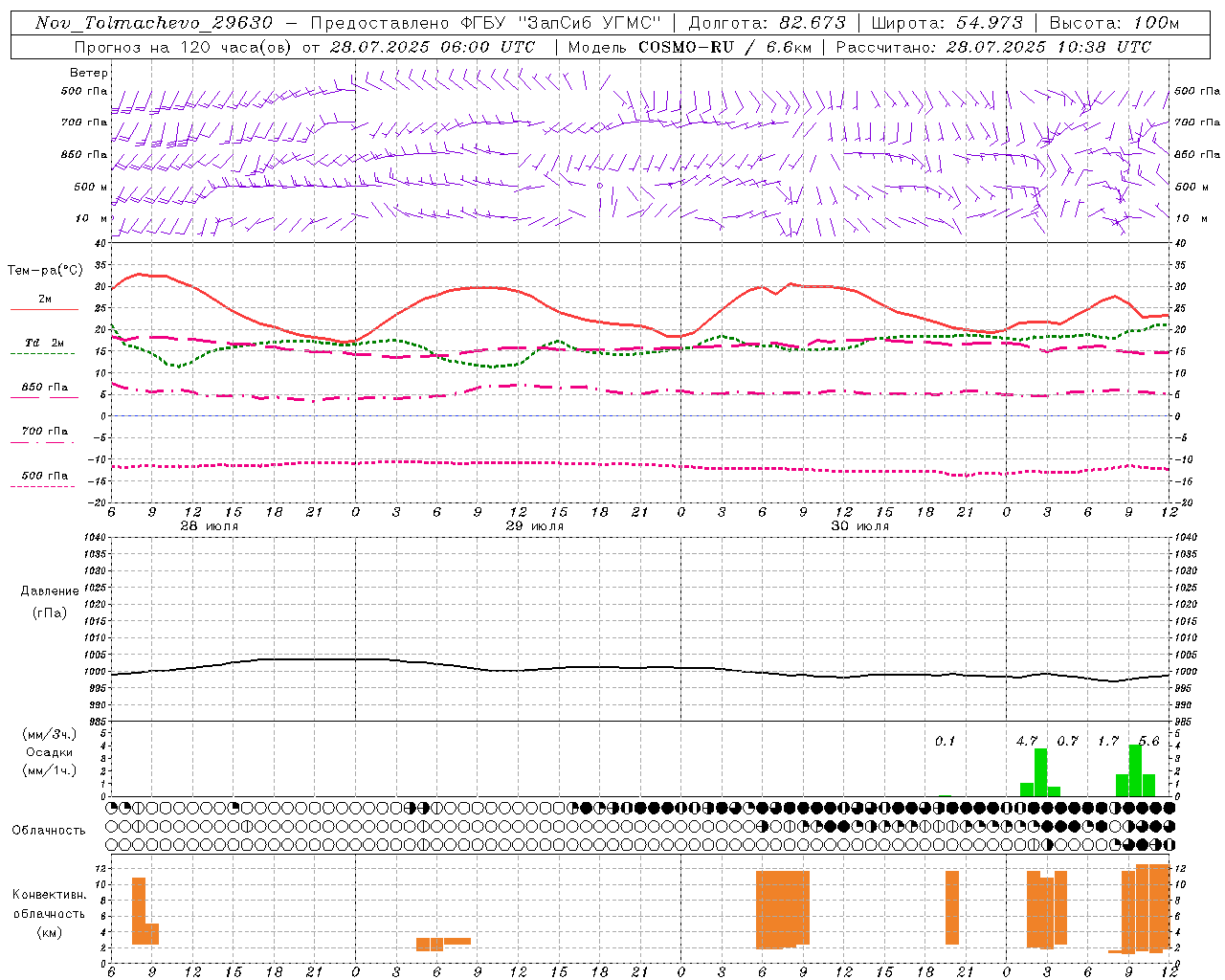Click the 'Высота: 100м' header entry
The height and width of the screenshot is (980, 1225).
pos(1114,23)
